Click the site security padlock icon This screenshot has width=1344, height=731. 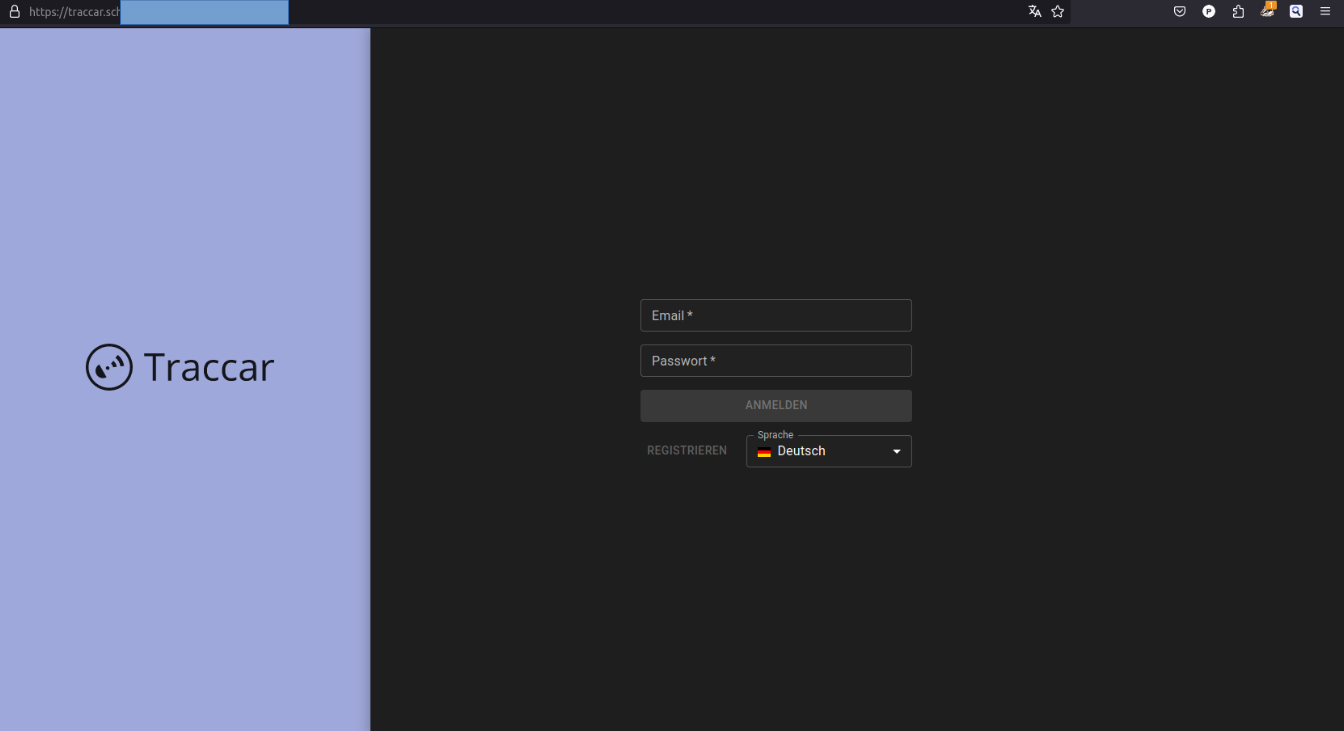(14, 12)
